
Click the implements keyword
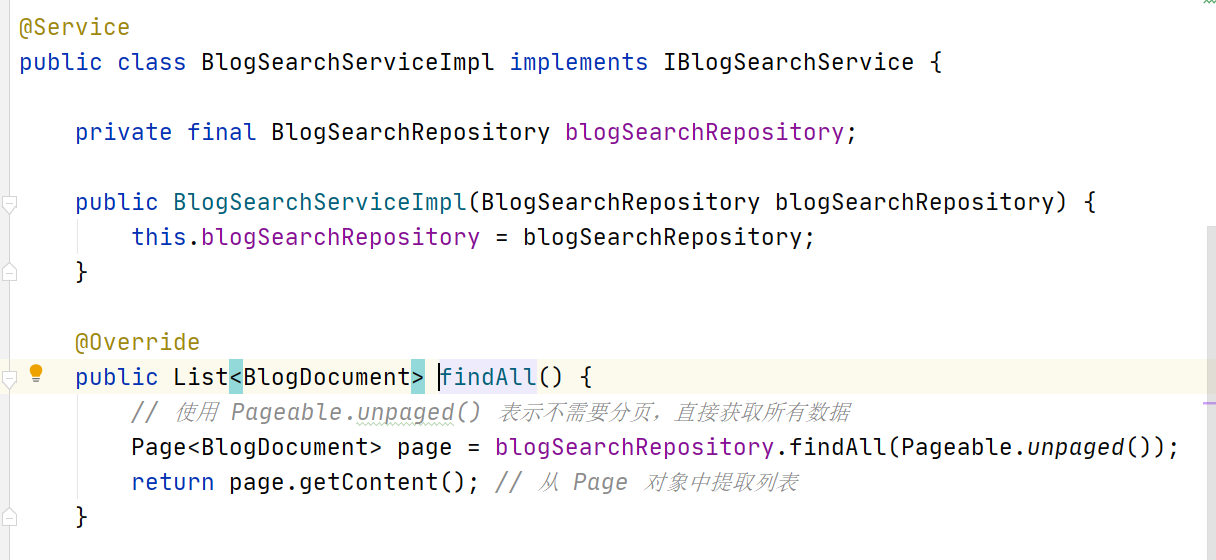click(579, 62)
